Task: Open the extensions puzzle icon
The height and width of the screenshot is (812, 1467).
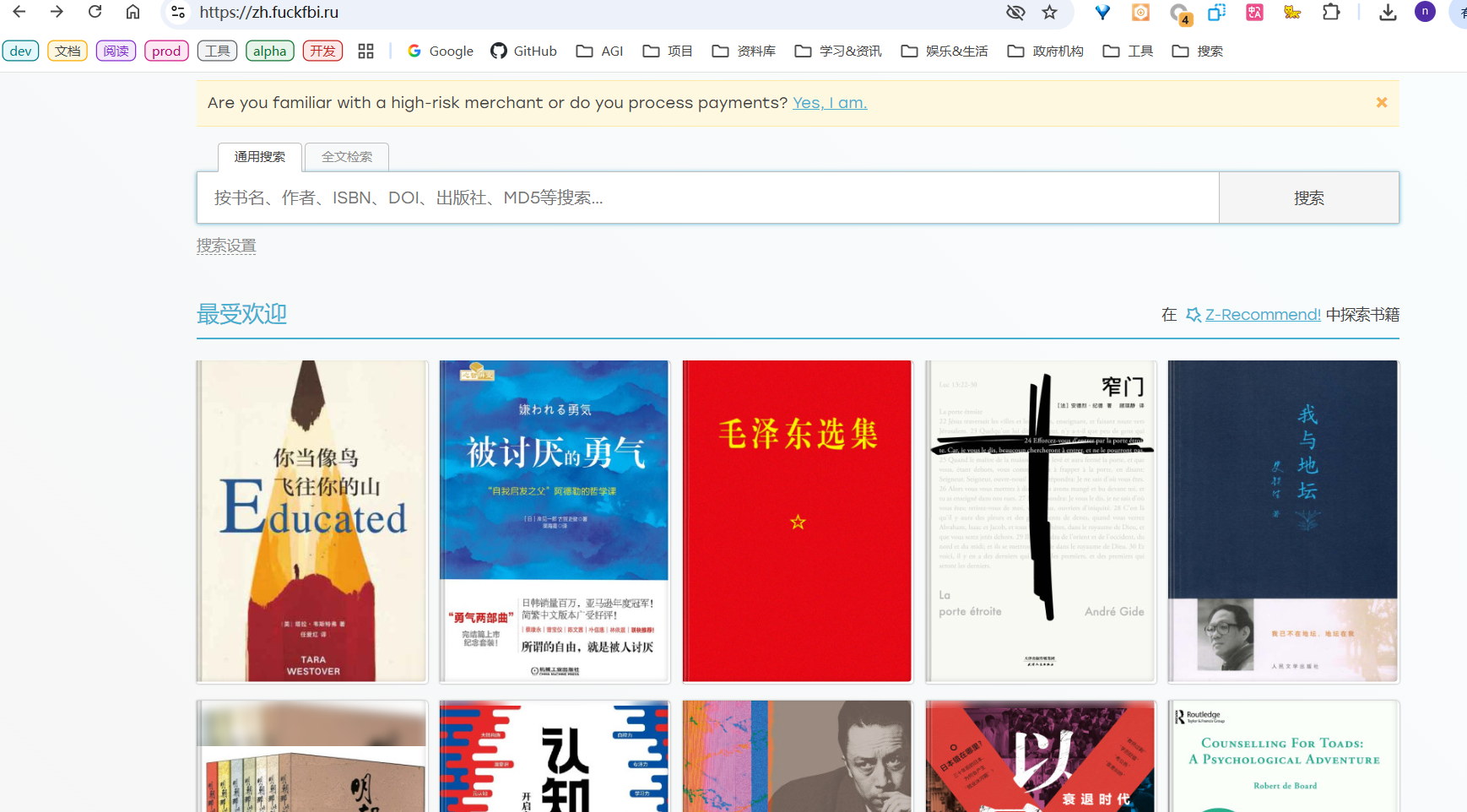Action: 1331,12
